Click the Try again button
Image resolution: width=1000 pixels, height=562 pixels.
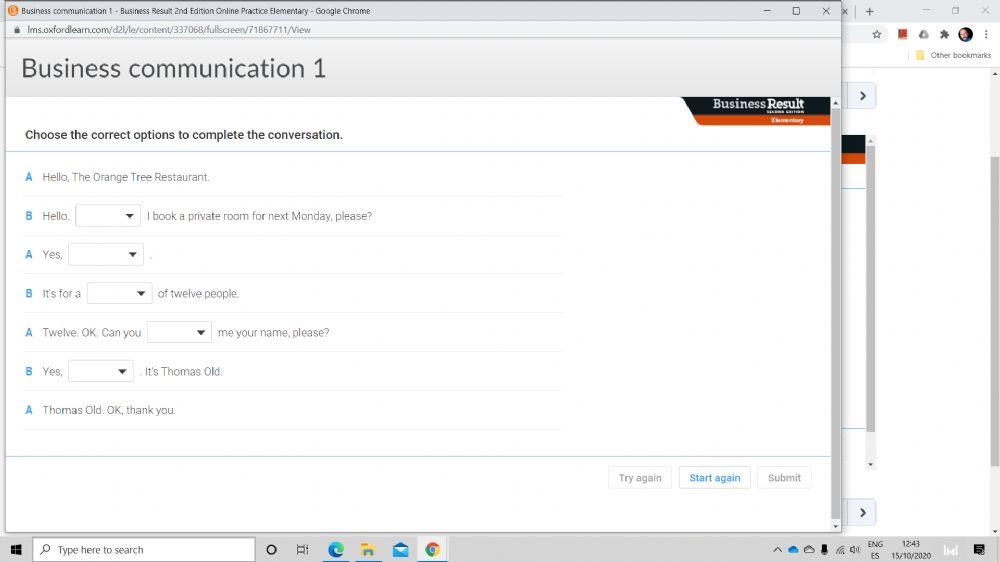click(640, 478)
